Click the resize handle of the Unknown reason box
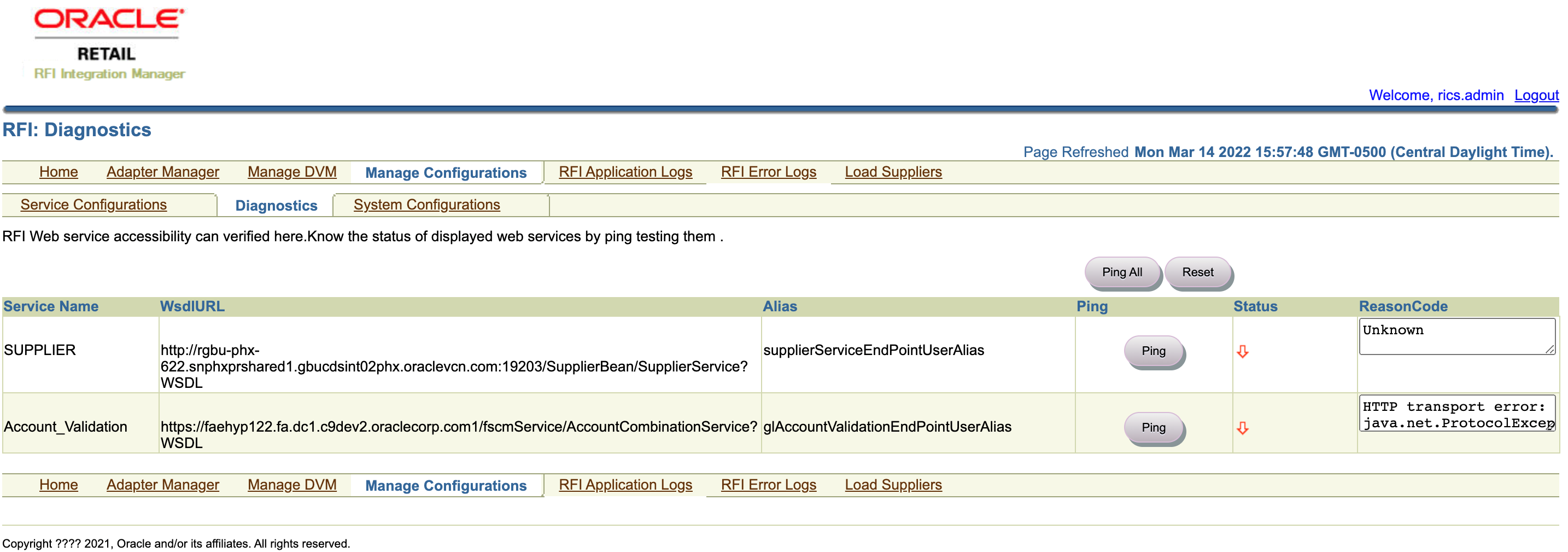1568x552 pixels. [1551, 350]
